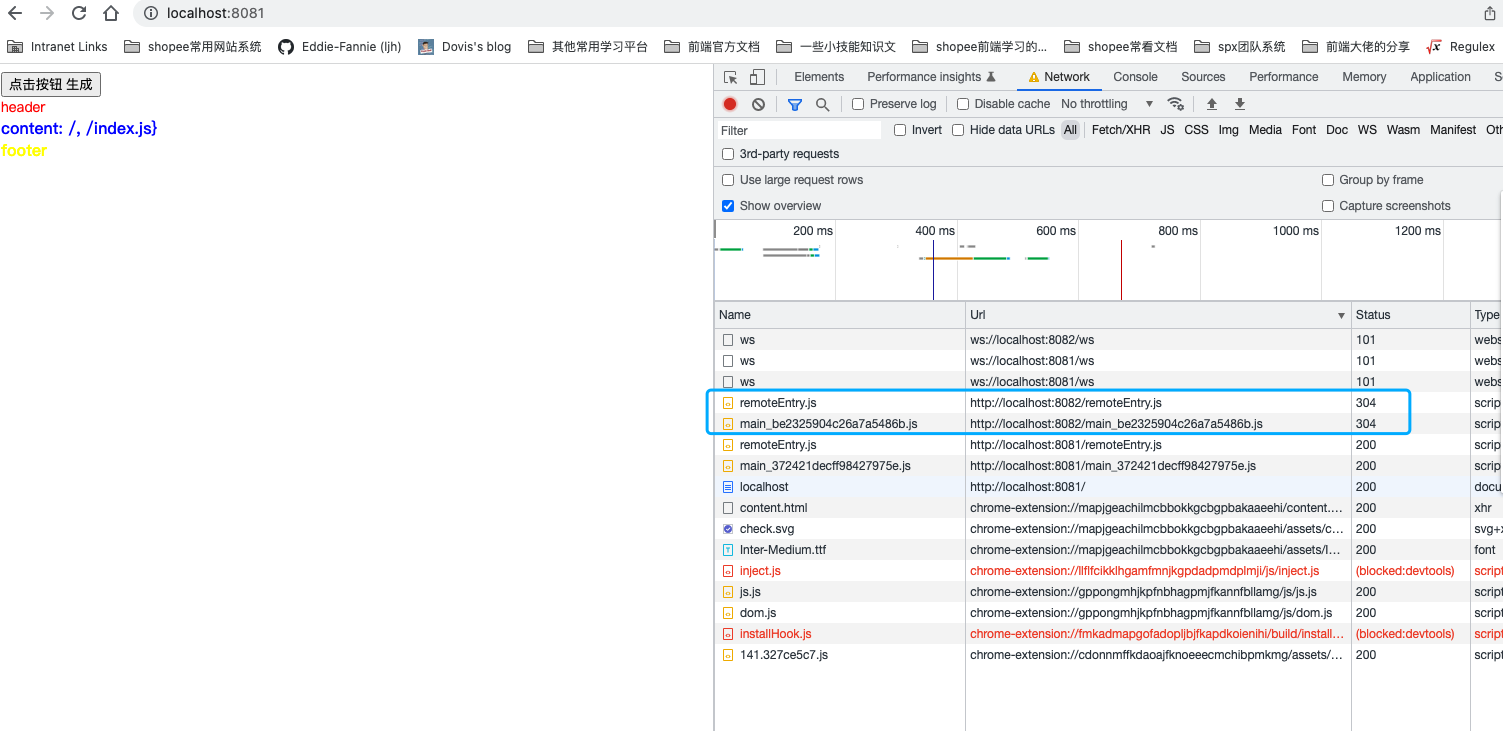The image size is (1503, 731).
Task: Select the inspect element picker icon
Action: click(x=731, y=77)
